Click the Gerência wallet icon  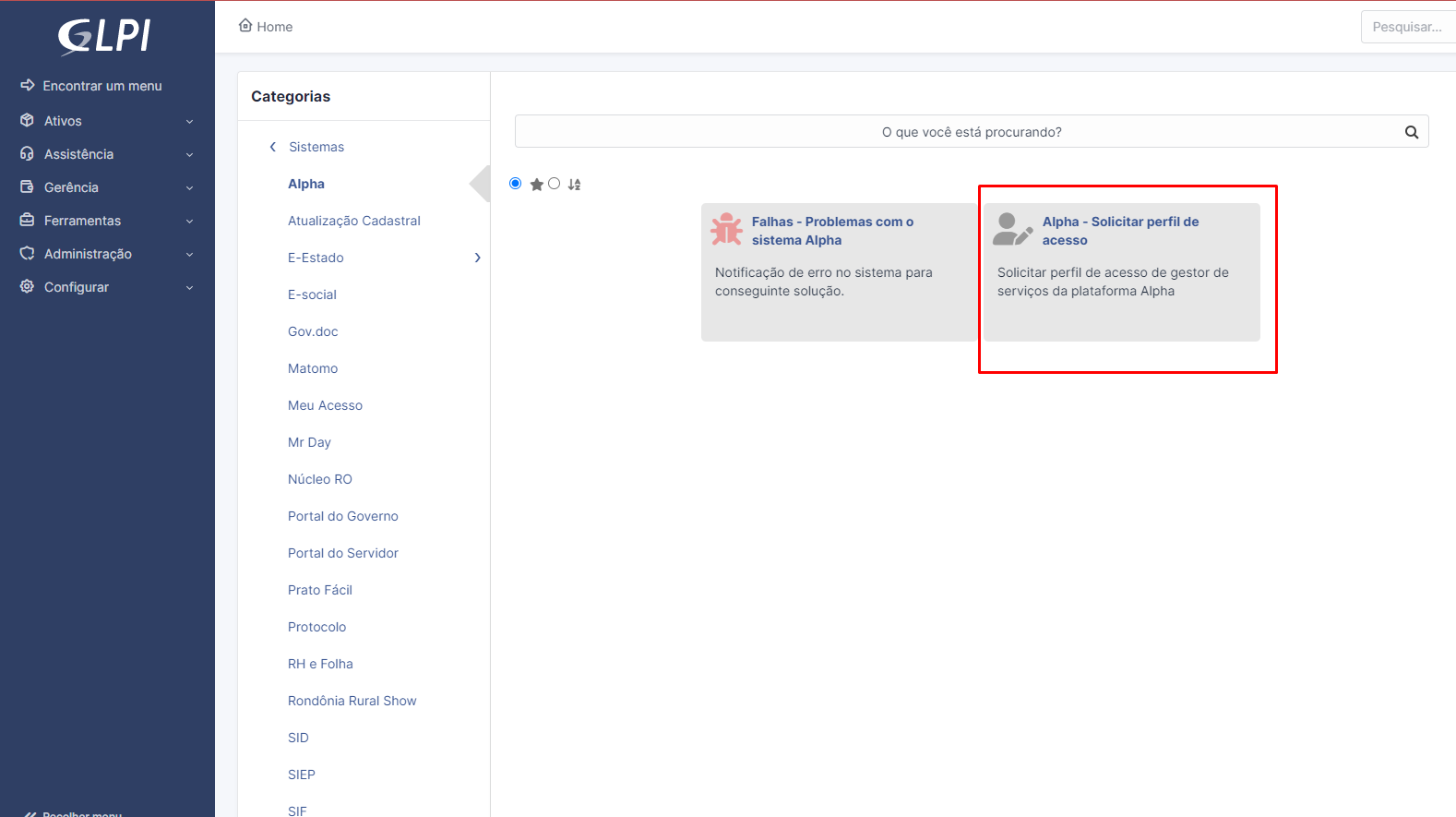[28, 186]
